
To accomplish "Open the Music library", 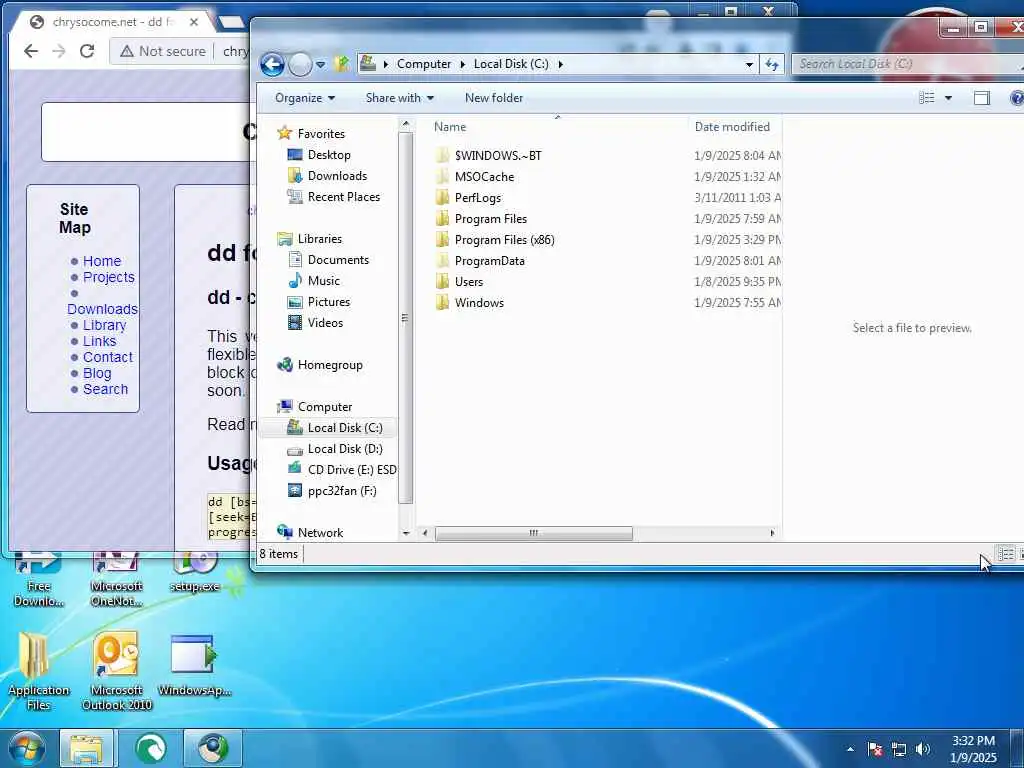I will [323, 281].
